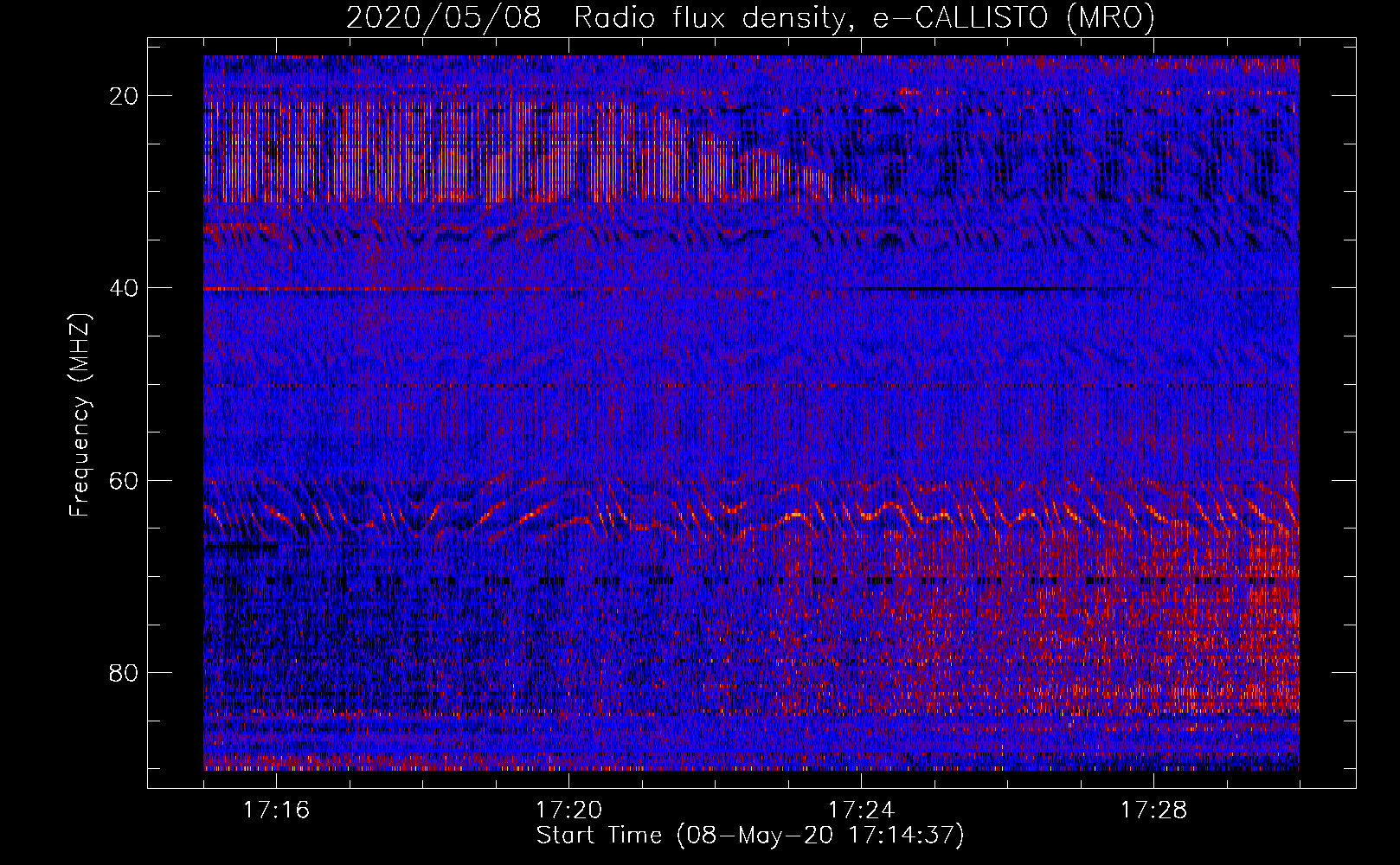The image size is (1400, 865).
Task: Click the 60 frequency tick label
Action: pos(125,480)
